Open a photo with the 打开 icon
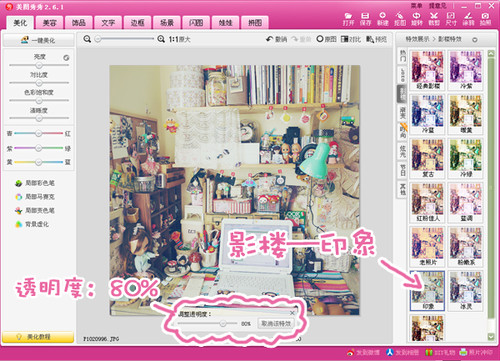This screenshot has height=361, width=500. pos(348,19)
